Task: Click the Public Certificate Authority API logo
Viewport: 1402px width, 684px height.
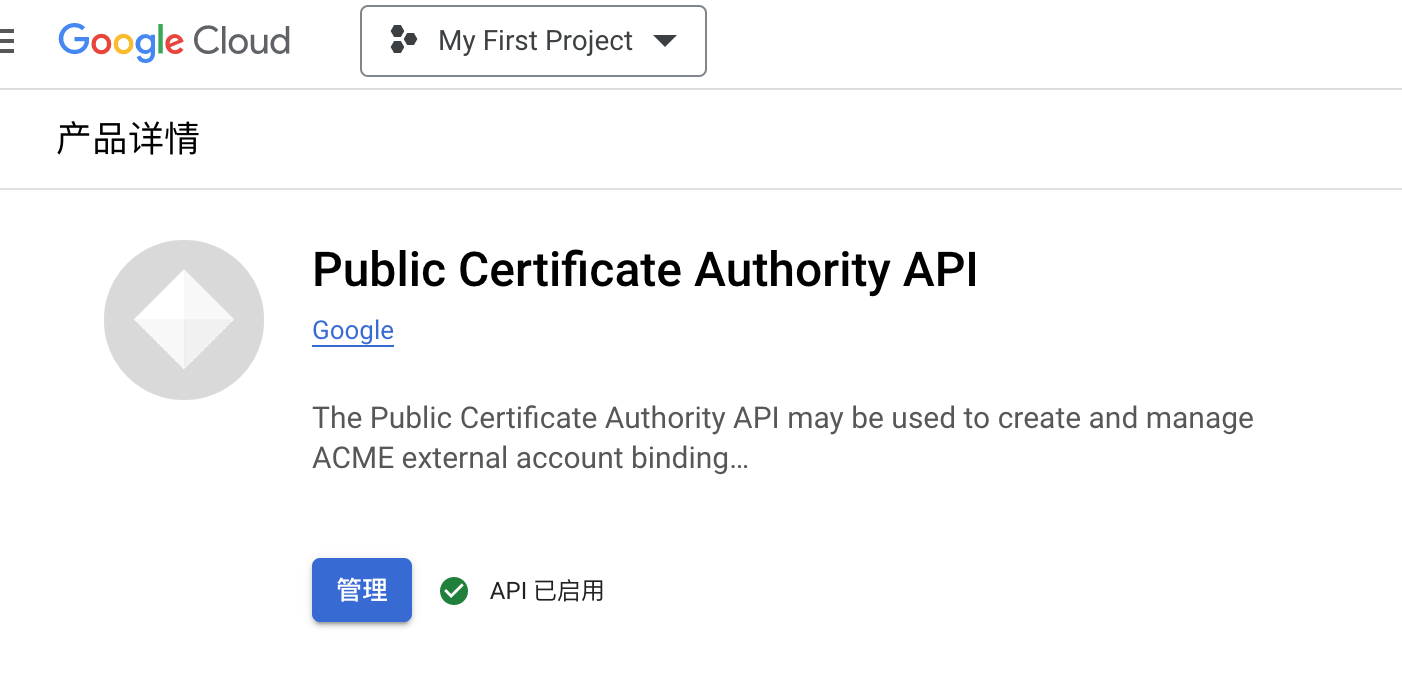Action: click(184, 320)
